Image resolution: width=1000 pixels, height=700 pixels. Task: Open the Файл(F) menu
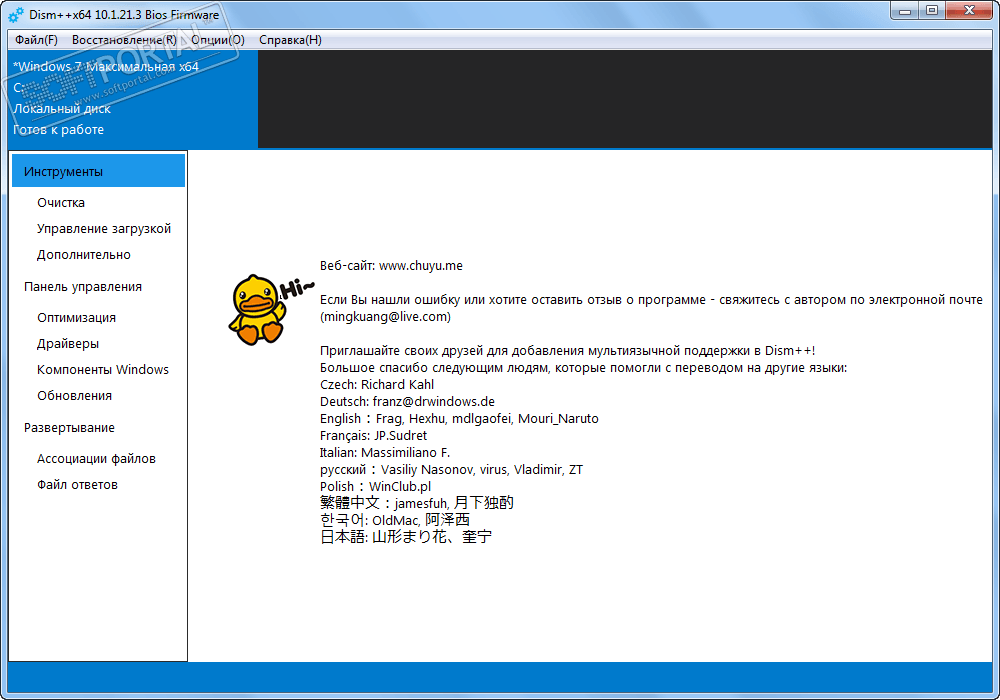click(x=36, y=40)
